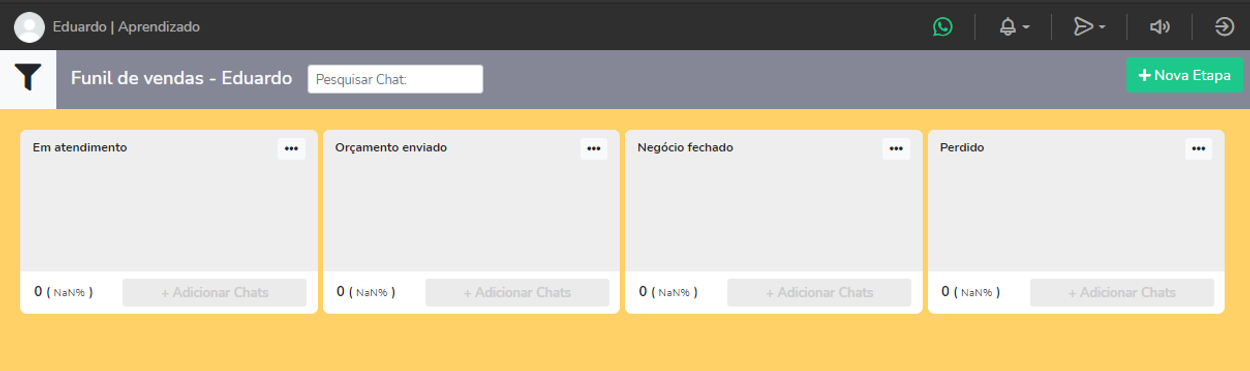Click Adicionar Chats in Orçamento enviado
1250x371 pixels.
point(517,292)
